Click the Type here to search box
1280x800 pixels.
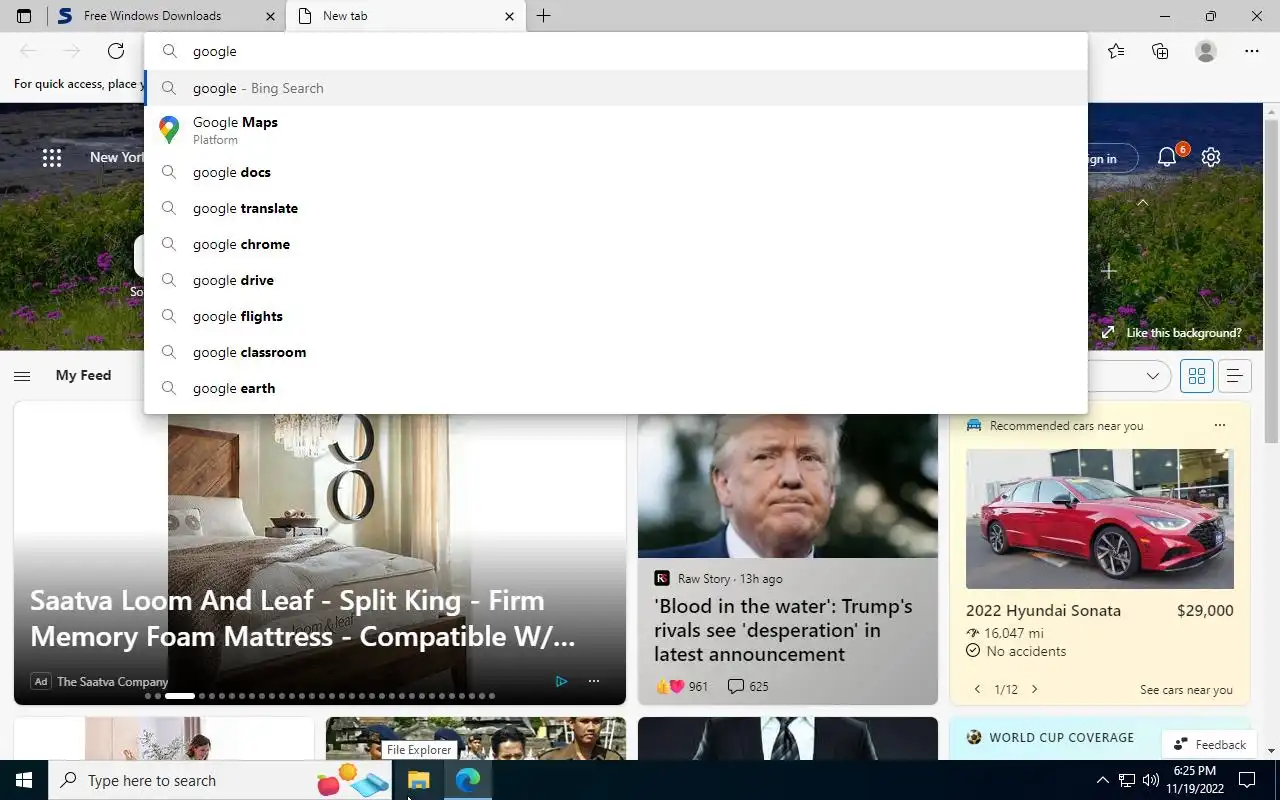(x=220, y=780)
